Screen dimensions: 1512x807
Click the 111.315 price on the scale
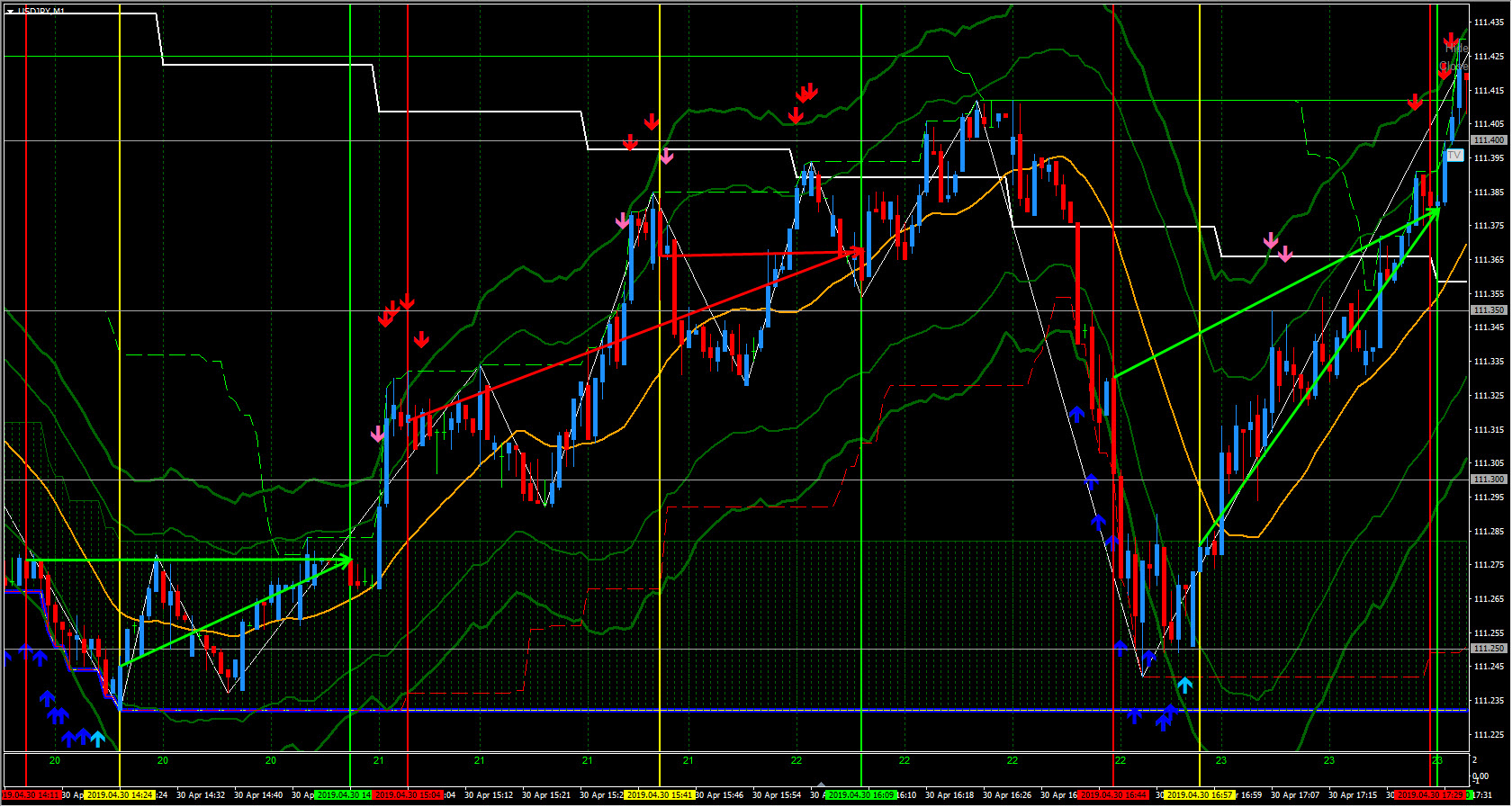(x=1489, y=430)
